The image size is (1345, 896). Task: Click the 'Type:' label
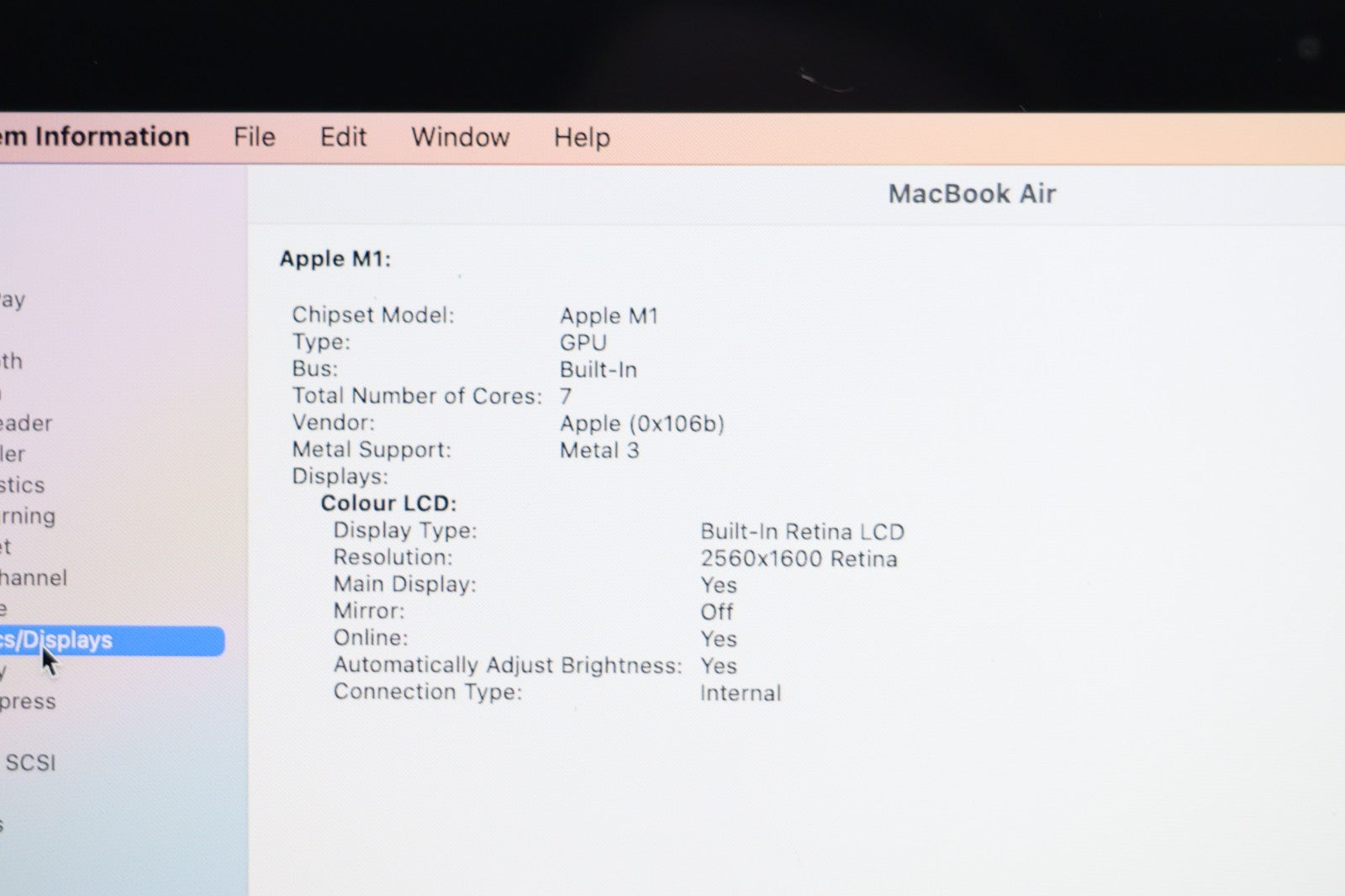click(x=320, y=342)
